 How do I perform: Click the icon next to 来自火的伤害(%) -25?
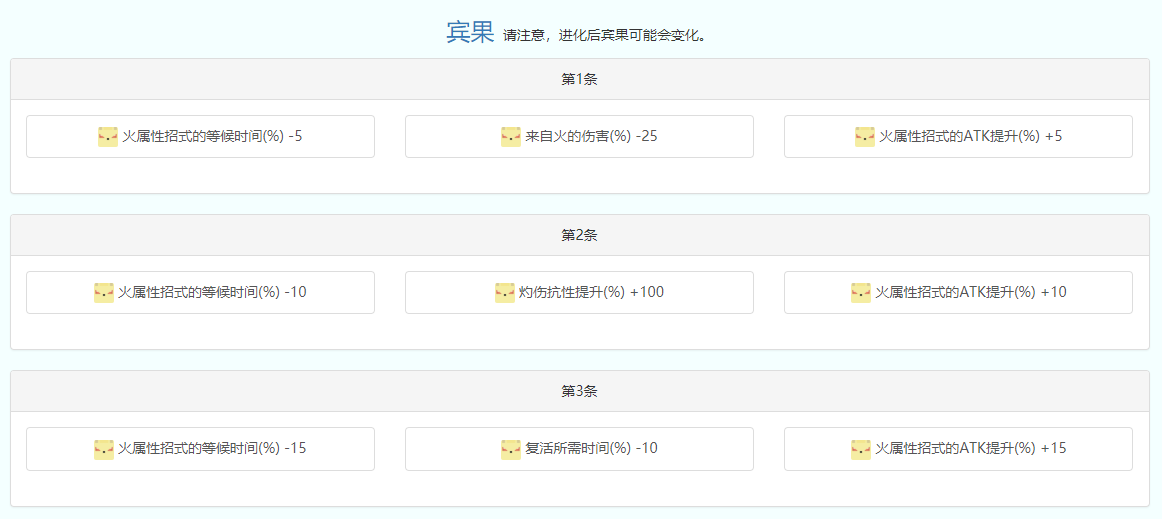pyautogui.click(x=511, y=137)
